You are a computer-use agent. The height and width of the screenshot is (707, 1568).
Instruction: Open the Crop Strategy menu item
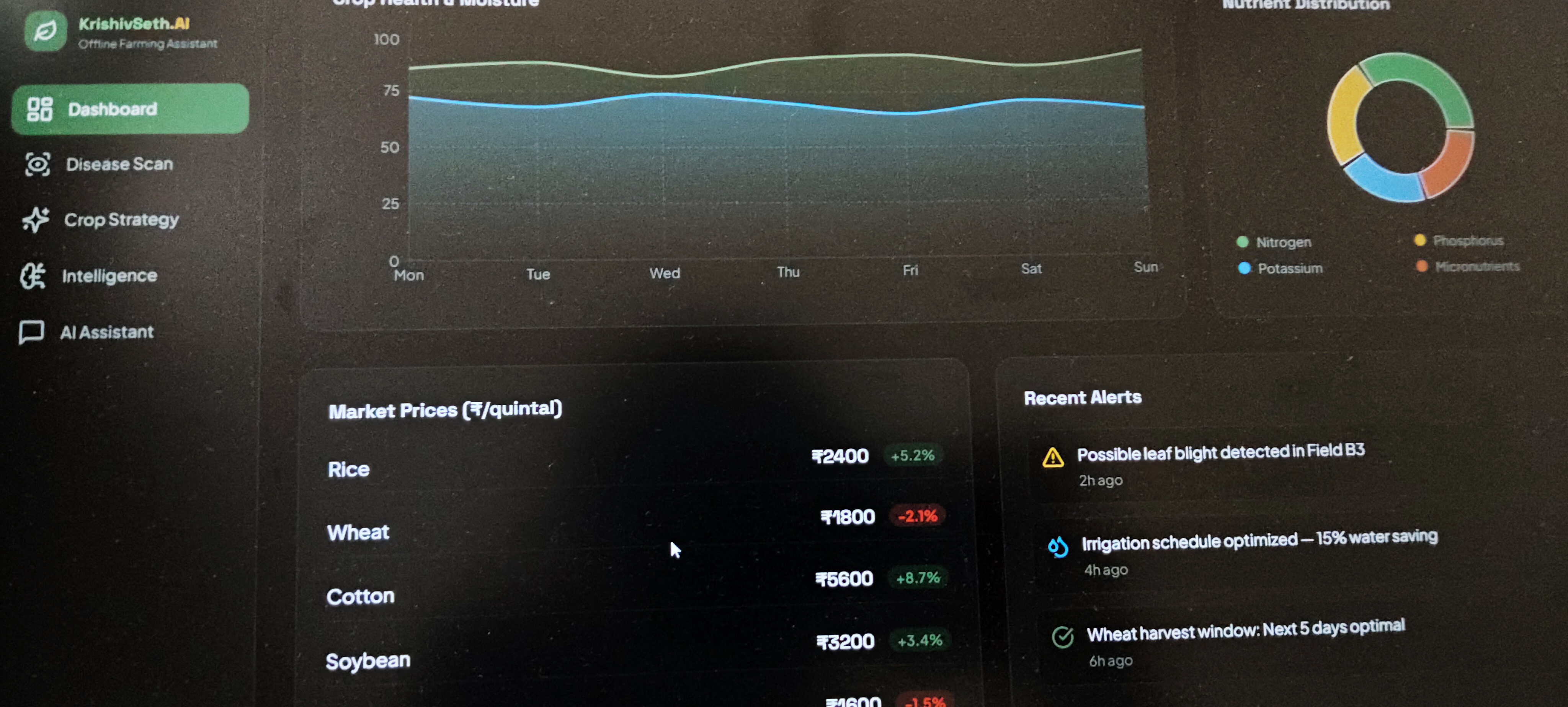click(x=121, y=220)
